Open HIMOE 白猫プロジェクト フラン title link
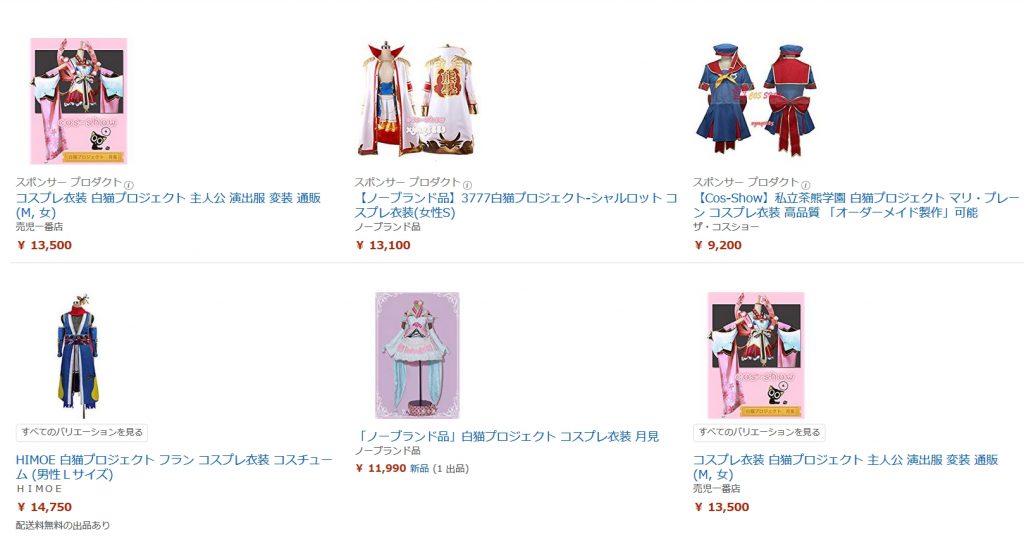Screen dimensions: 1024x537 [174, 467]
